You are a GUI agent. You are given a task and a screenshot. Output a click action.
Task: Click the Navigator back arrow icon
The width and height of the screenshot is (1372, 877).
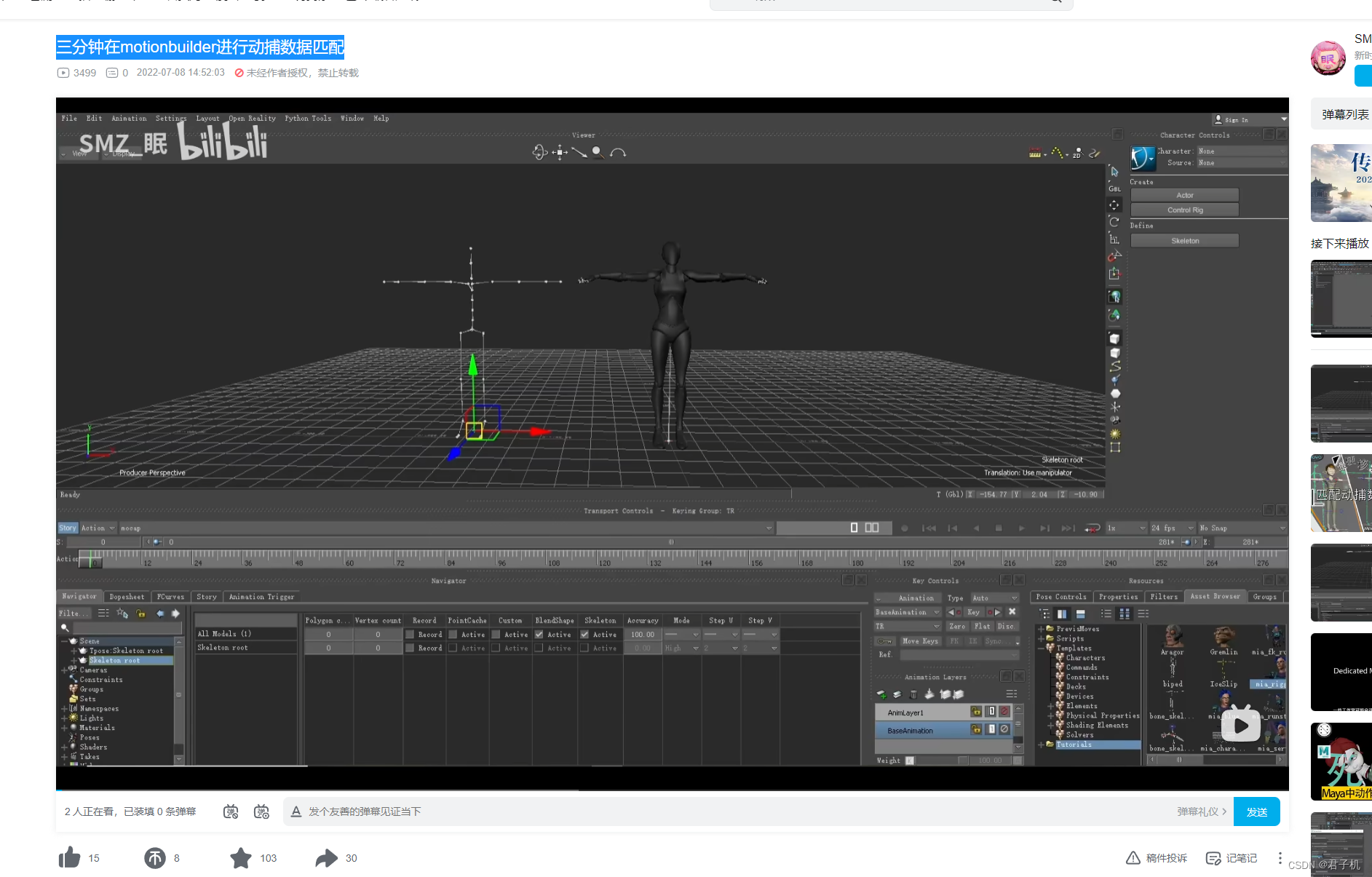coord(160,614)
